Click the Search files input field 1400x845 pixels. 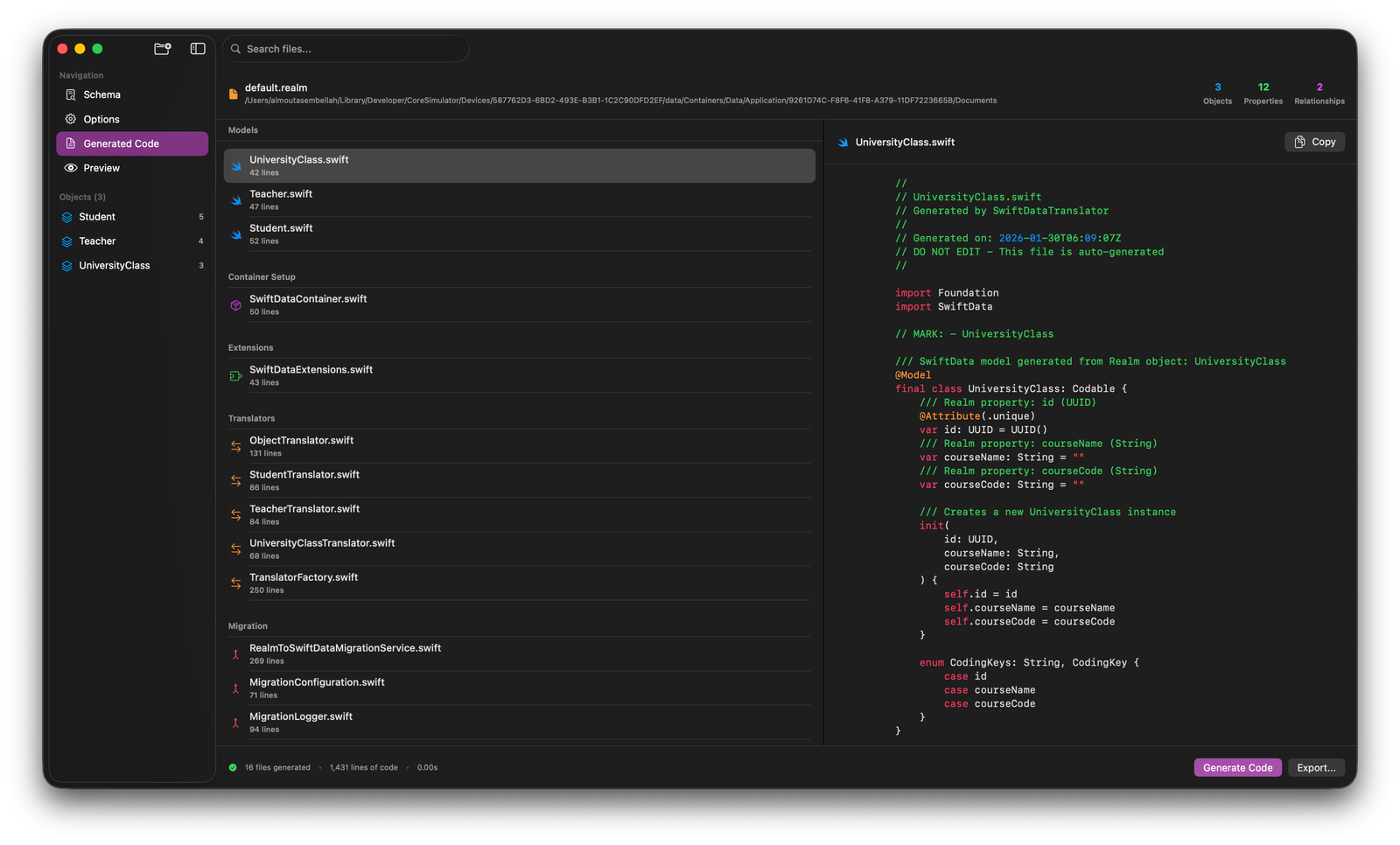[x=346, y=49]
